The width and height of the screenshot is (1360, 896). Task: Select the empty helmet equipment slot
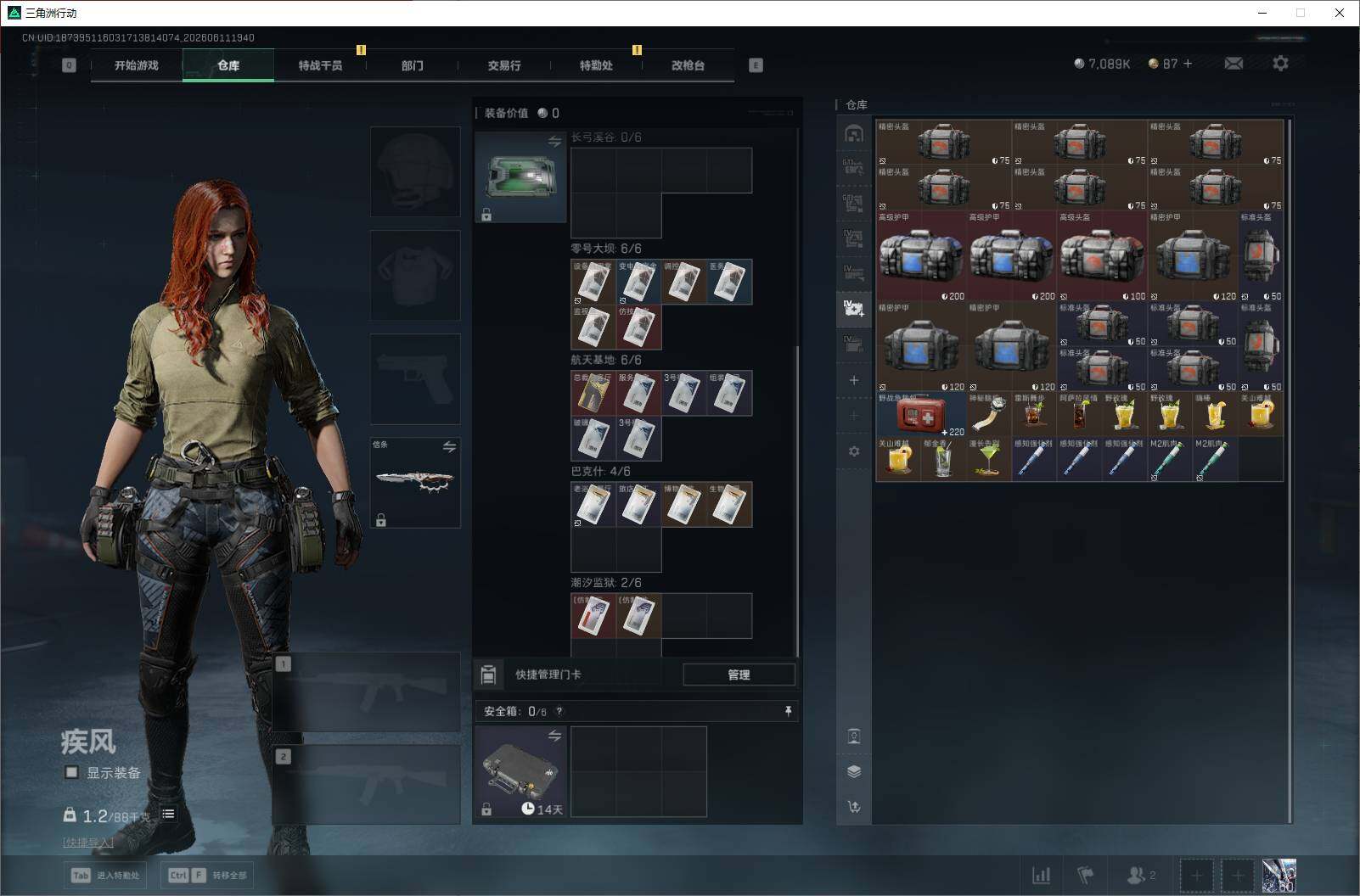pos(415,171)
